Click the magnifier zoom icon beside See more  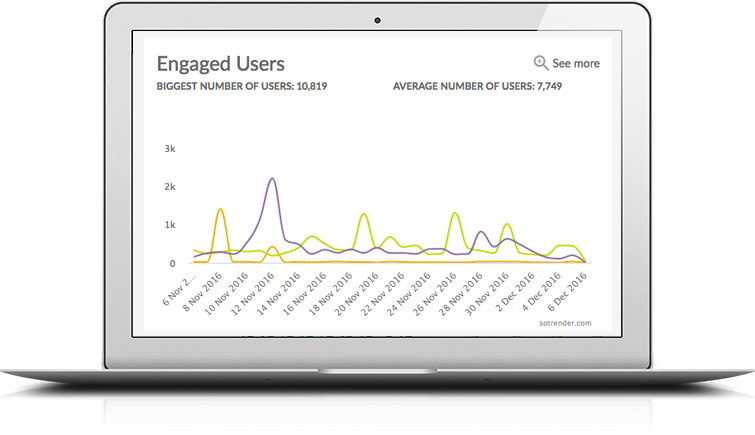pos(541,62)
